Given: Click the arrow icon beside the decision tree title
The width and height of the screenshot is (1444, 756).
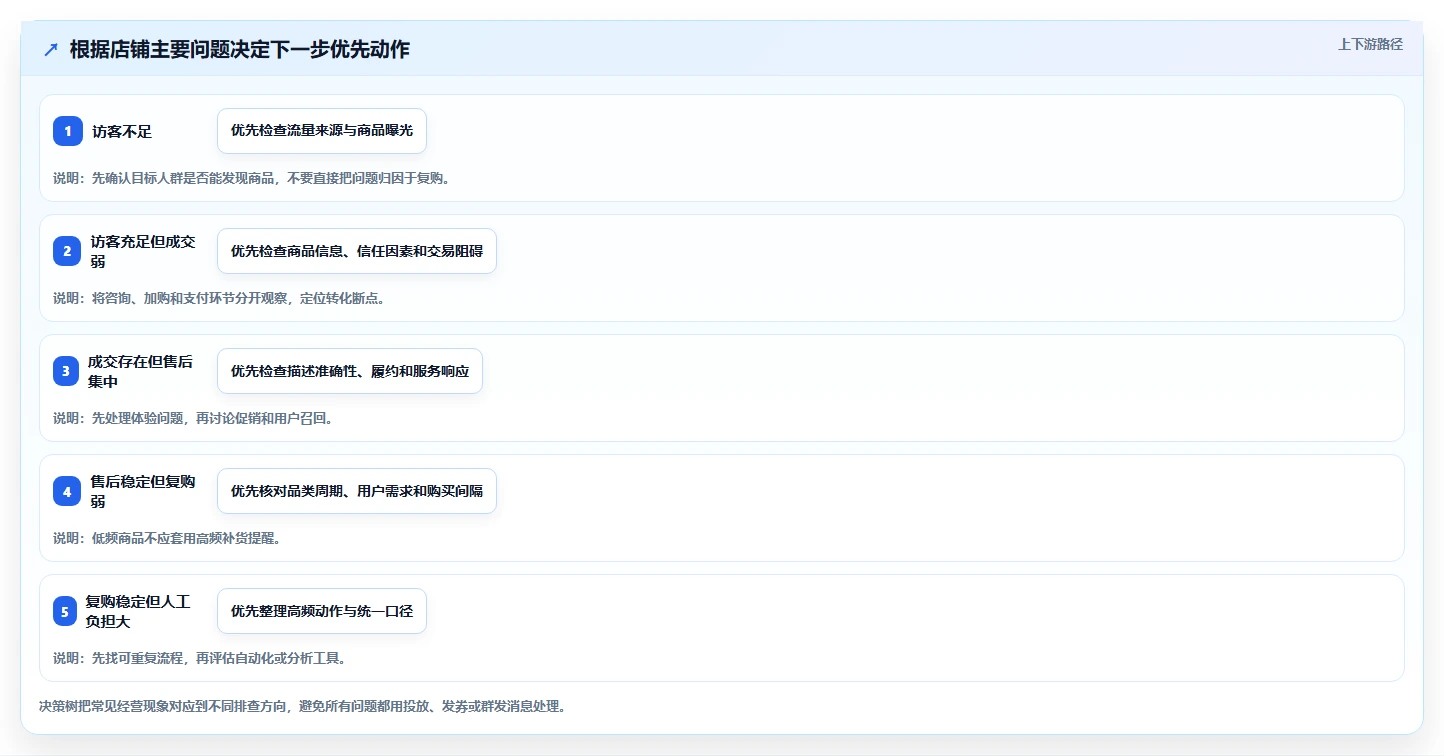Looking at the screenshot, I should pyautogui.click(x=51, y=50).
